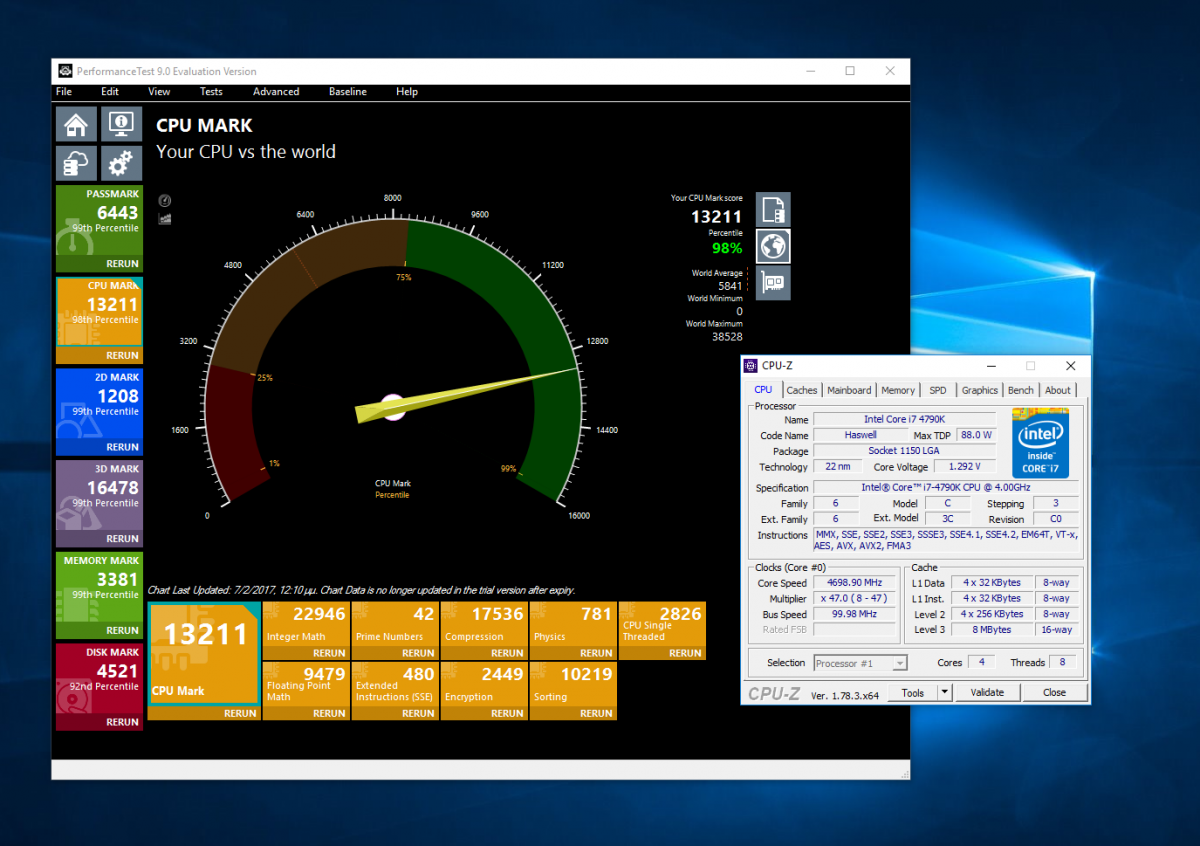
Task: Open the File menu
Action: [x=64, y=91]
